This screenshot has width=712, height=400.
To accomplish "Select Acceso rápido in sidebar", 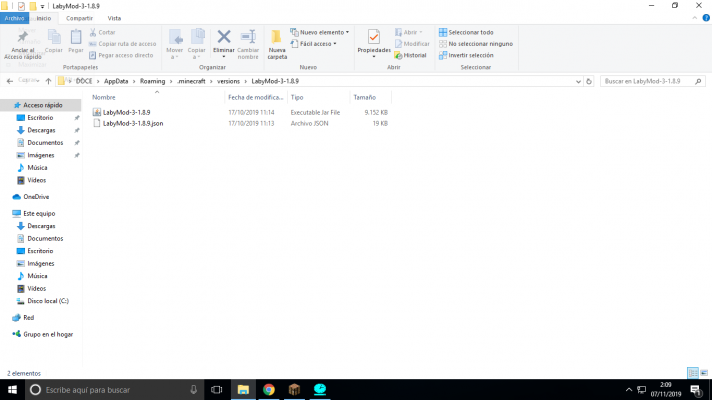I will pyautogui.click(x=43, y=105).
